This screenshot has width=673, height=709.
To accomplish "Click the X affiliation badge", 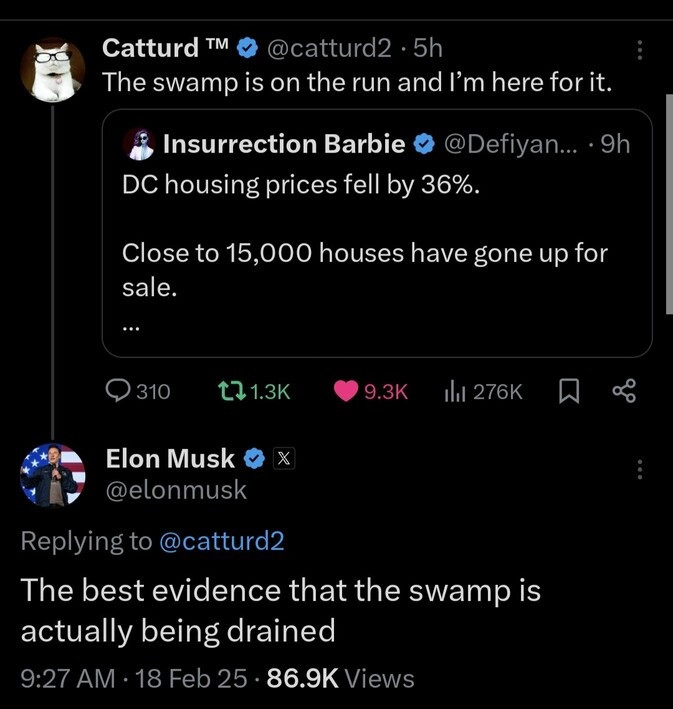I will (x=282, y=459).
